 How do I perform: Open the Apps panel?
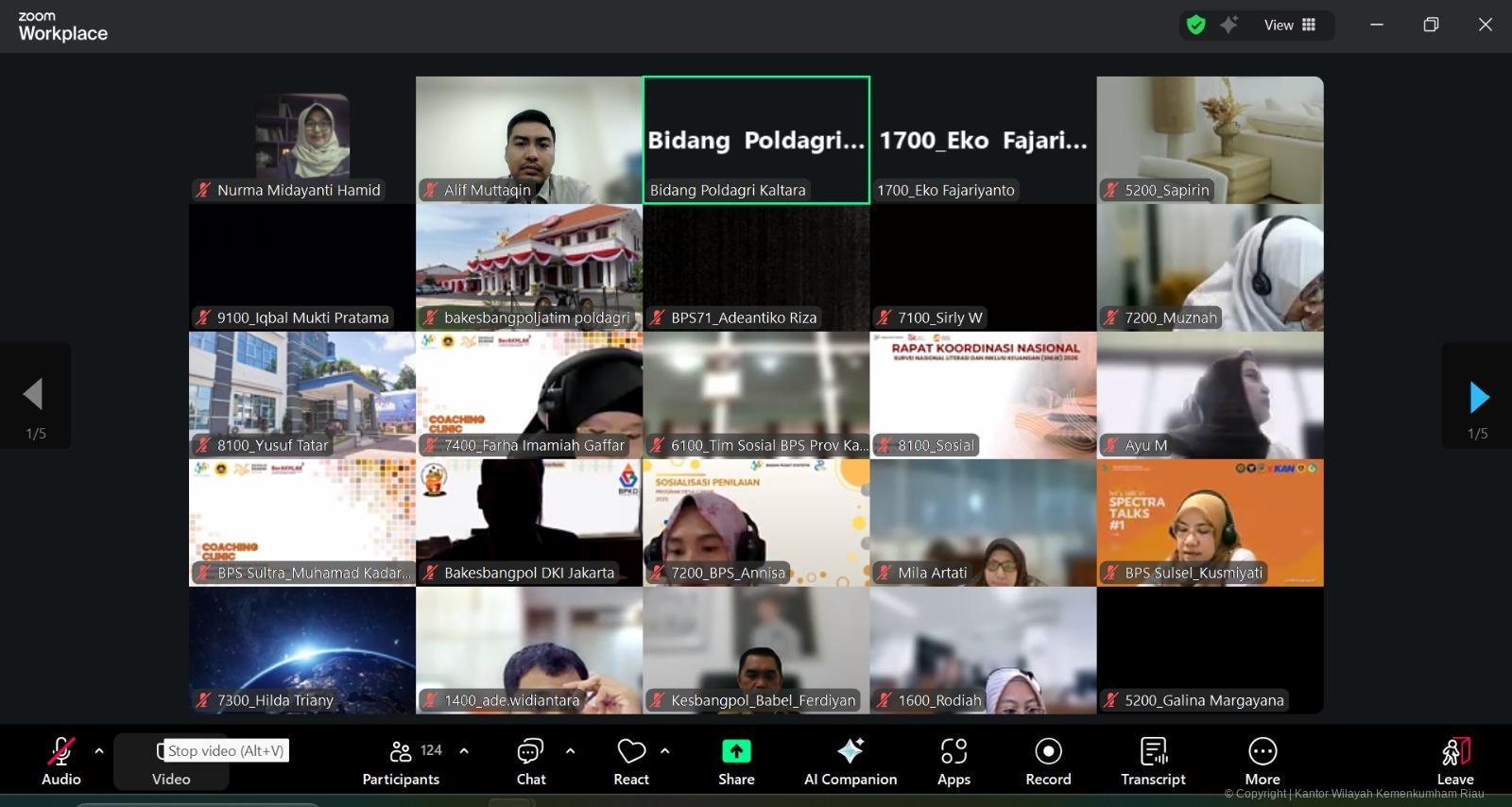[x=954, y=762]
